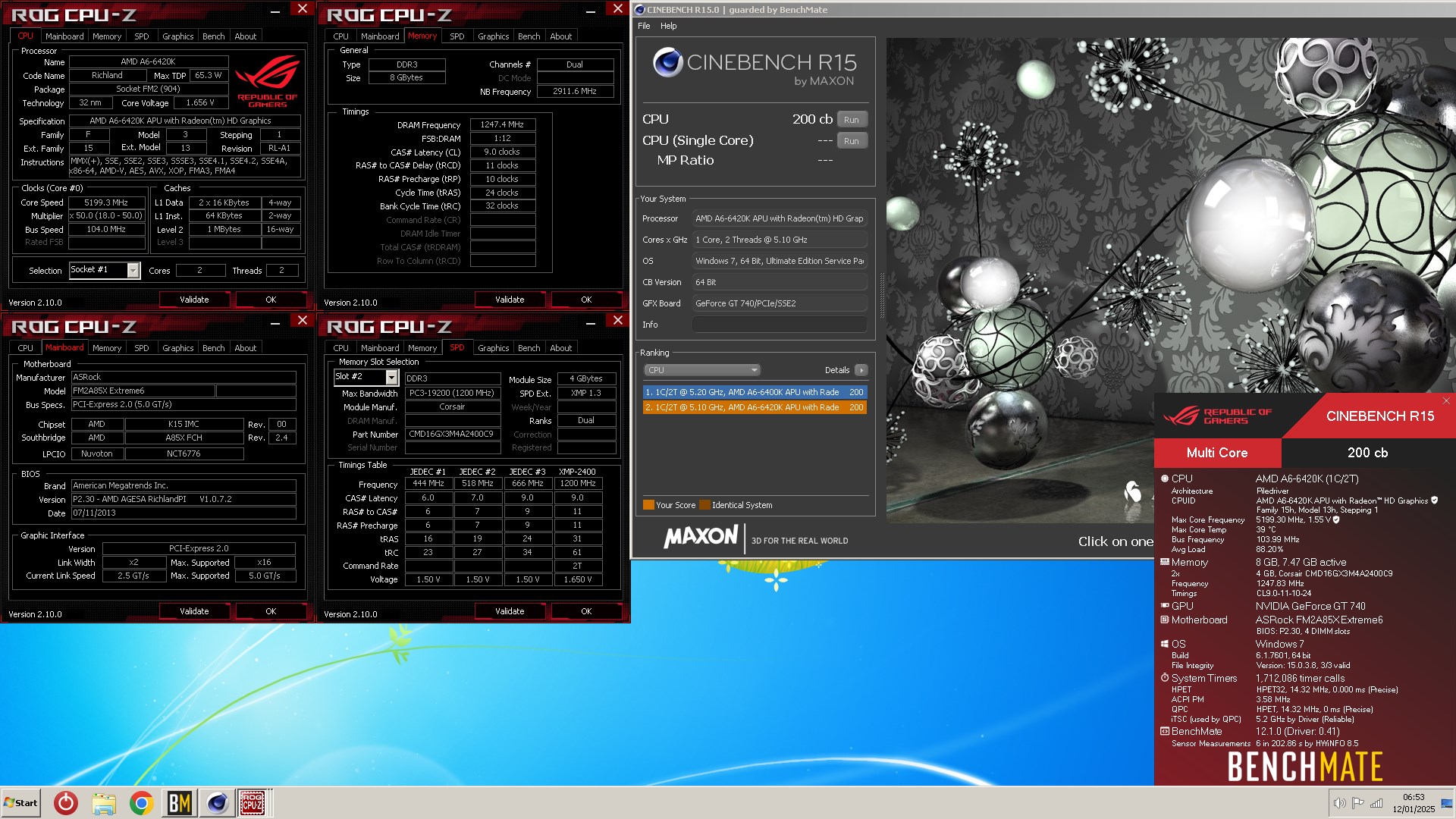Viewport: 1456px width, 819px height.
Task: Expand the Ranking CPU dropdown in Cinebench
Action: pyautogui.click(x=701, y=370)
